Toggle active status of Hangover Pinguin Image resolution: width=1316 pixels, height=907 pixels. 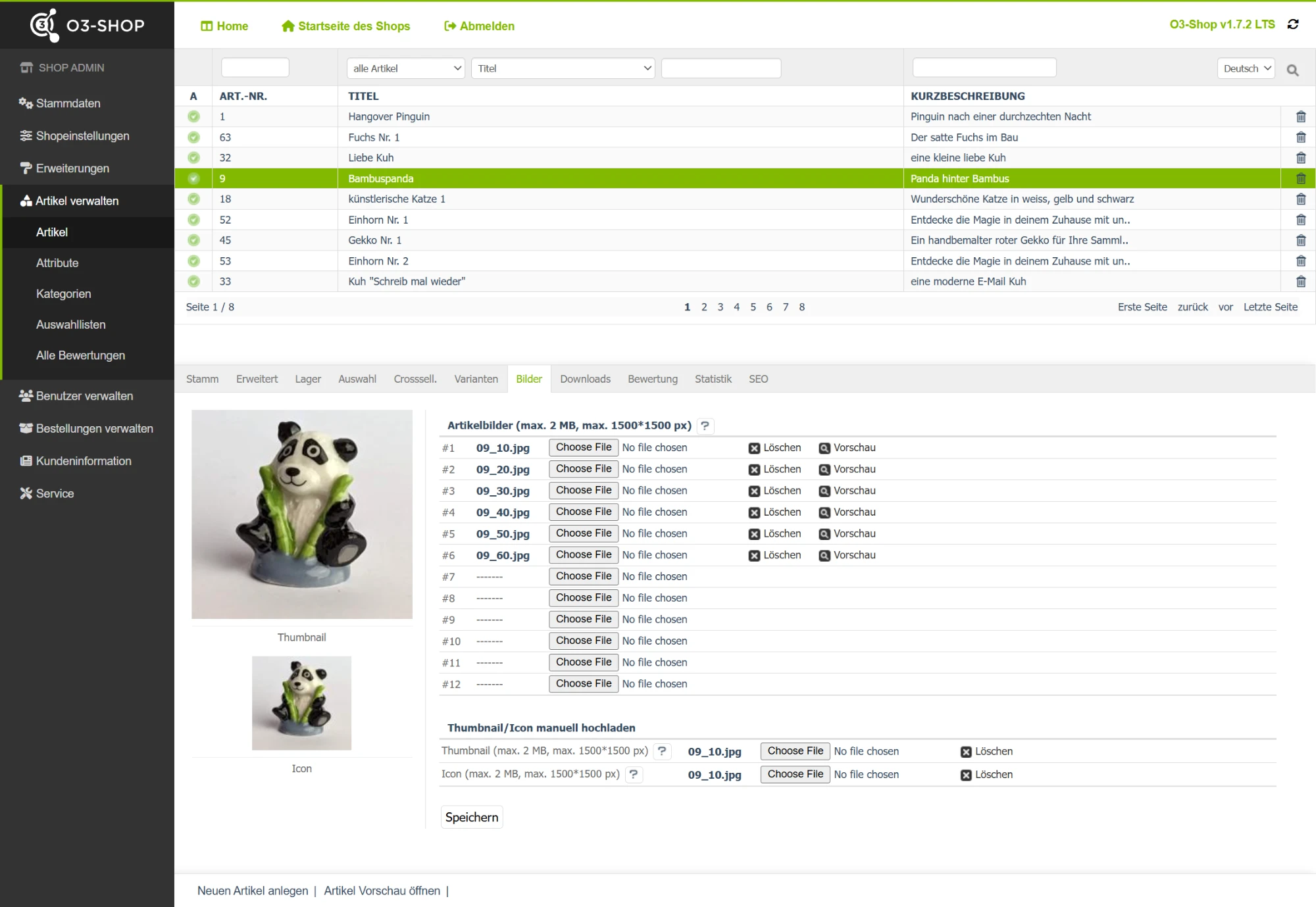193,116
